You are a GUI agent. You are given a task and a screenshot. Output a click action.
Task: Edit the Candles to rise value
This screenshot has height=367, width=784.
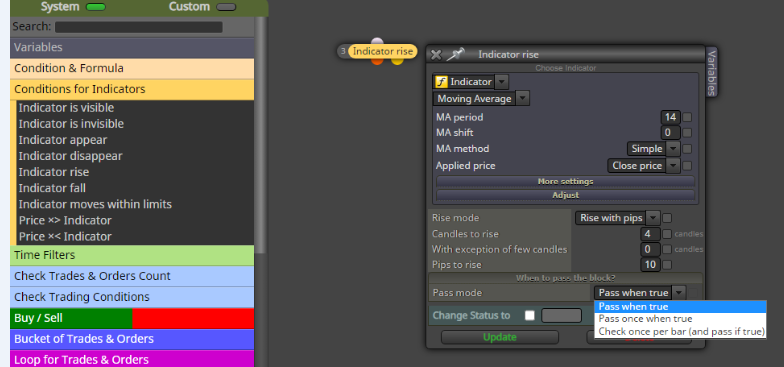[x=650, y=234]
